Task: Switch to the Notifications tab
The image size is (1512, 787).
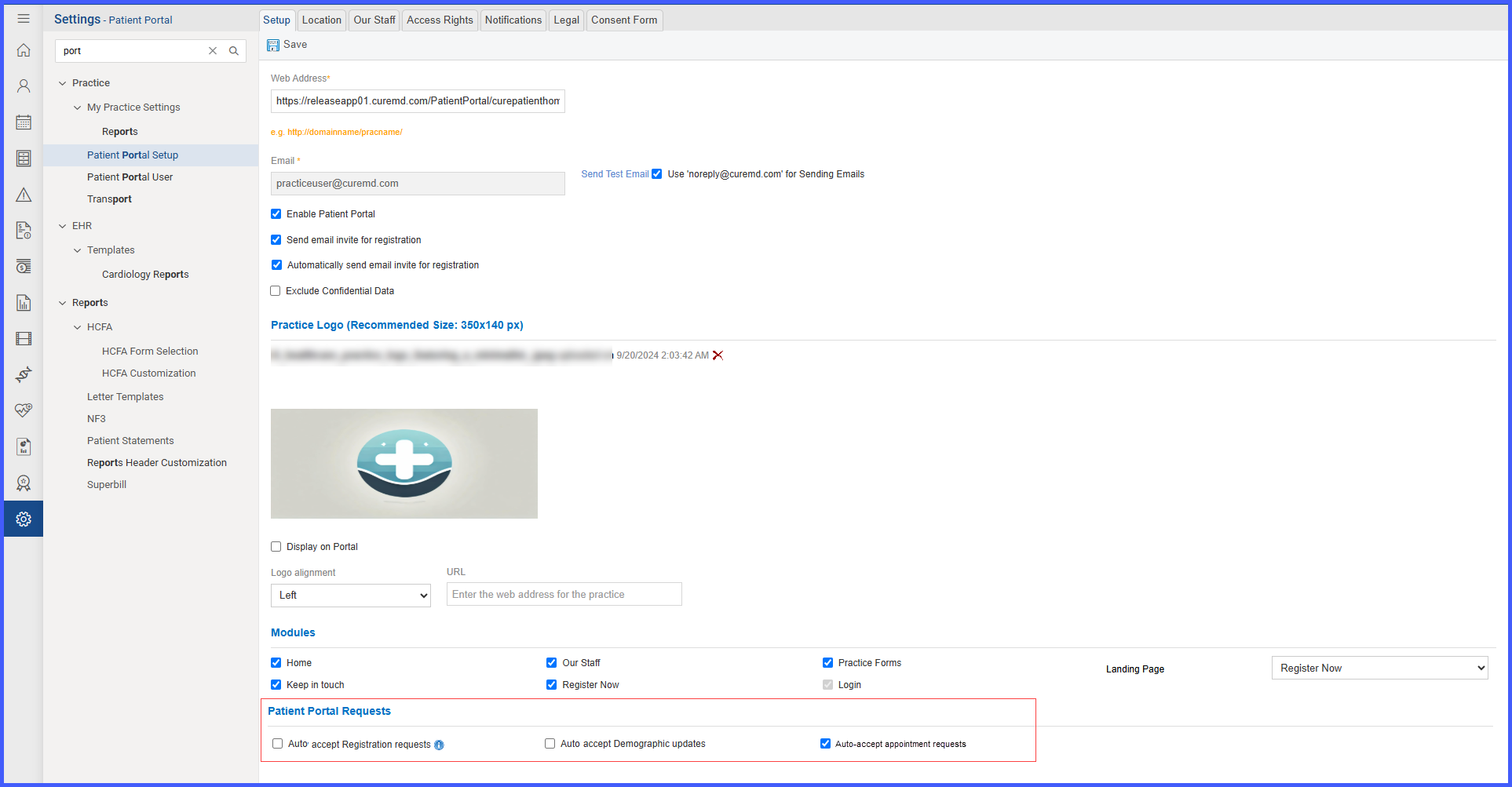Action: pyautogui.click(x=513, y=20)
